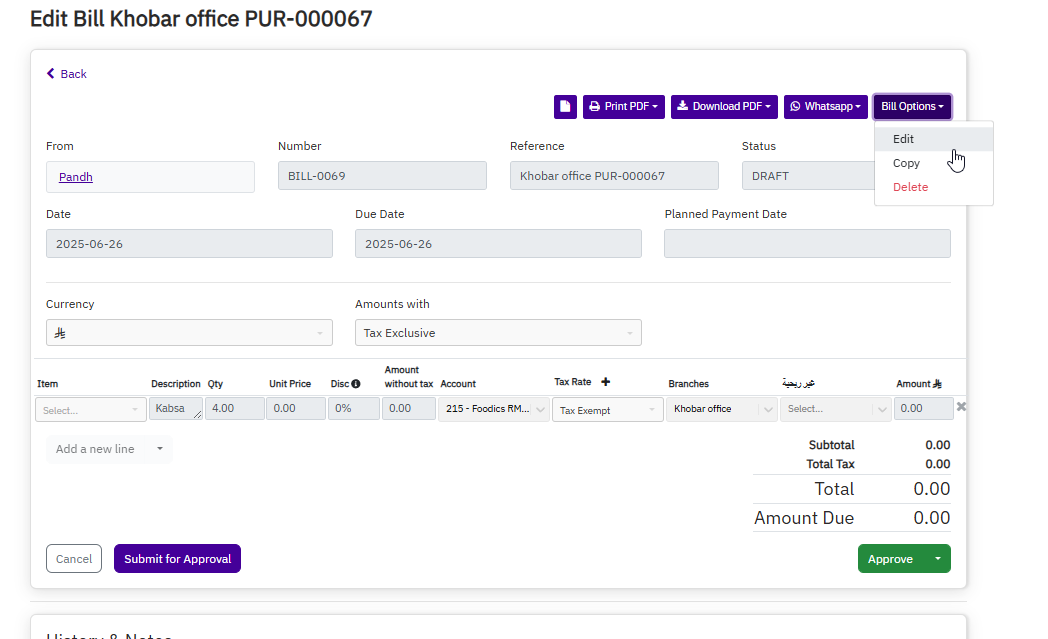Click the plus icon beside Tax Rate
1048x639 pixels.
(x=605, y=382)
